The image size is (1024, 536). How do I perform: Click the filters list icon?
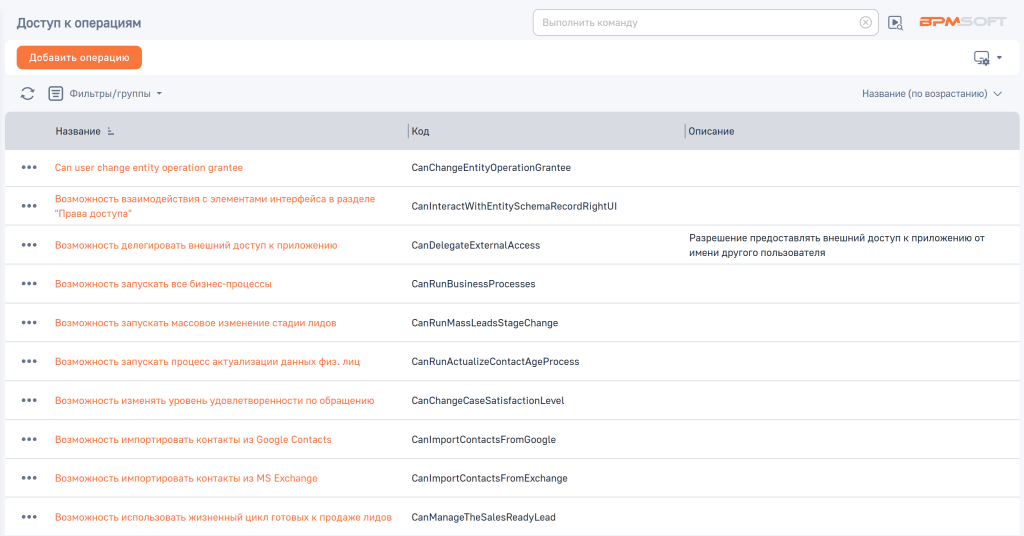(56, 93)
